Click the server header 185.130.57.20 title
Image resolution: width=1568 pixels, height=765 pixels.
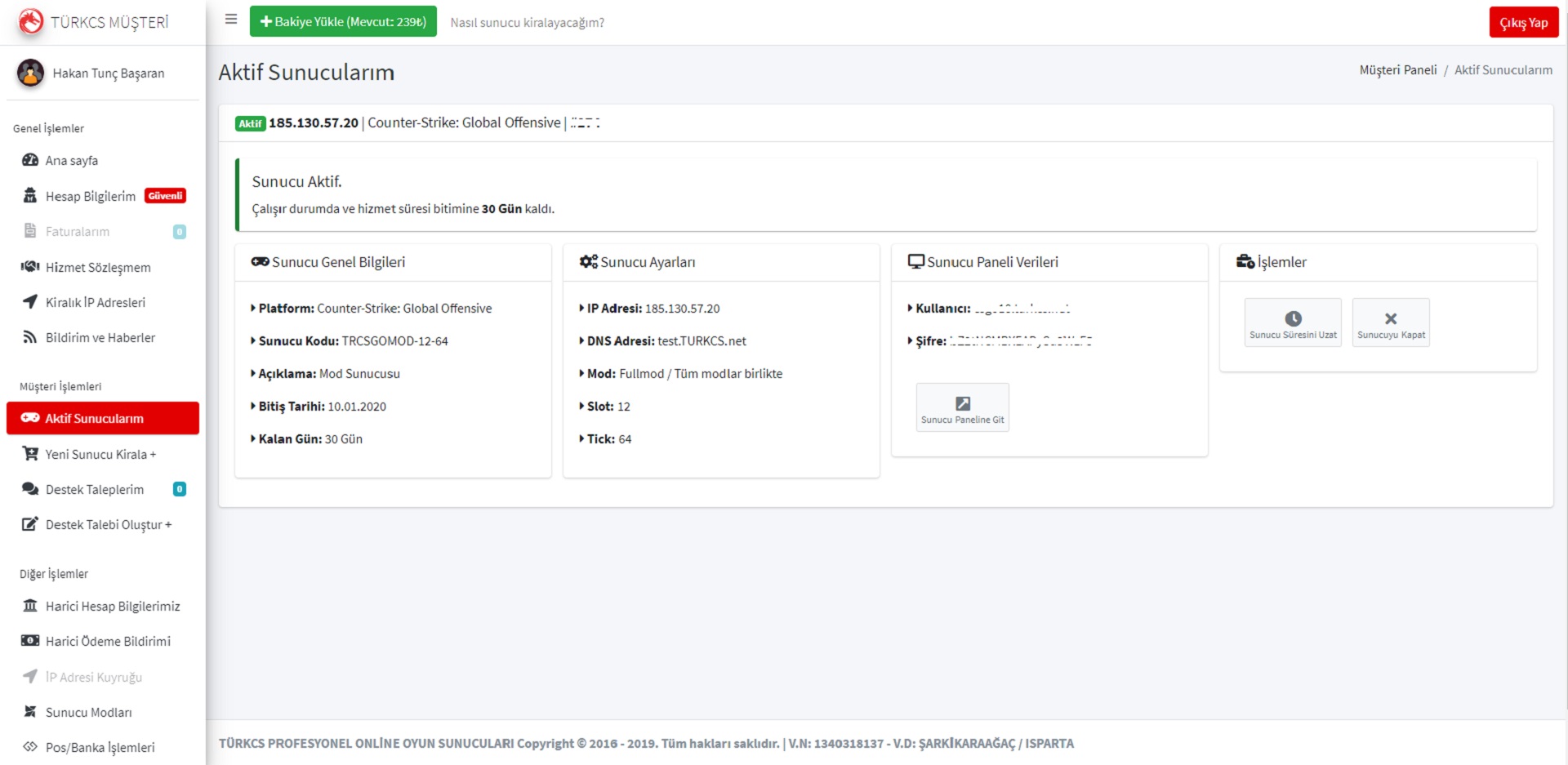pyautogui.click(x=314, y=123)
